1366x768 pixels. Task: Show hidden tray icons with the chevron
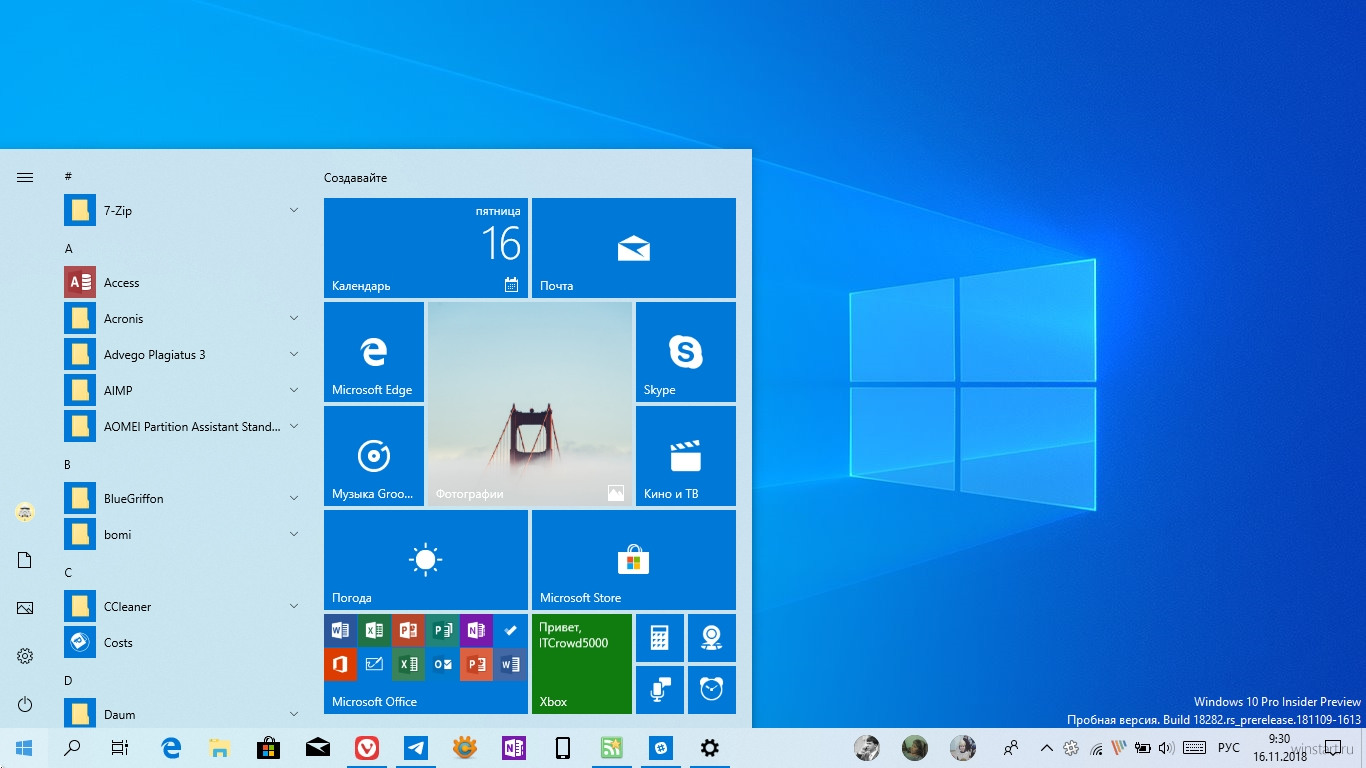coord(1046,748)
